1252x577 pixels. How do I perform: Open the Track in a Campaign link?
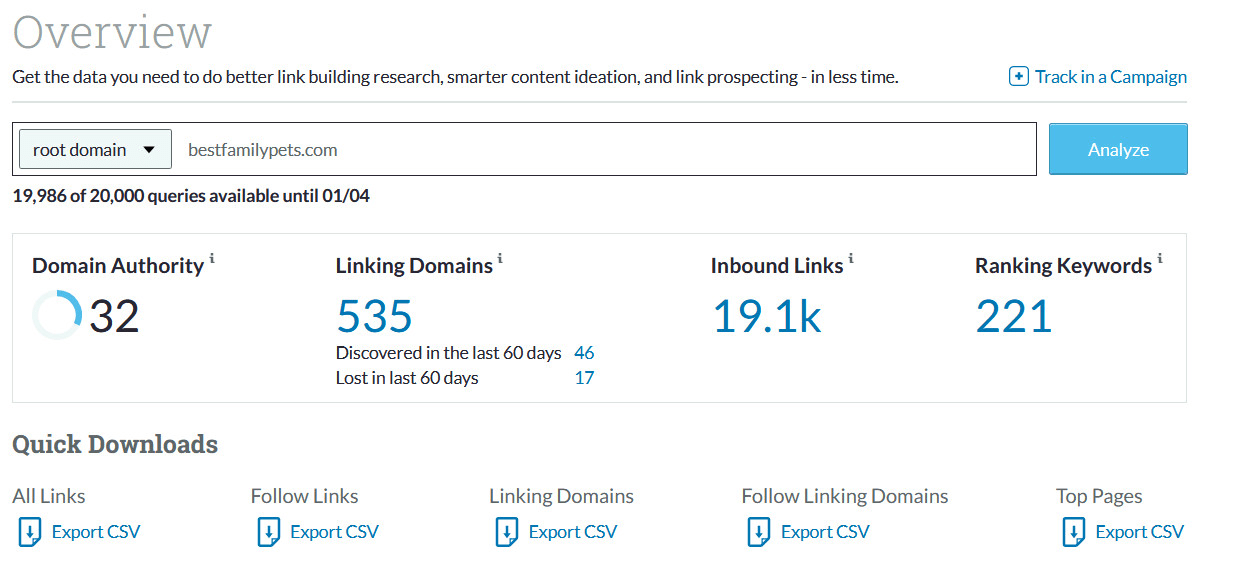1110,77
